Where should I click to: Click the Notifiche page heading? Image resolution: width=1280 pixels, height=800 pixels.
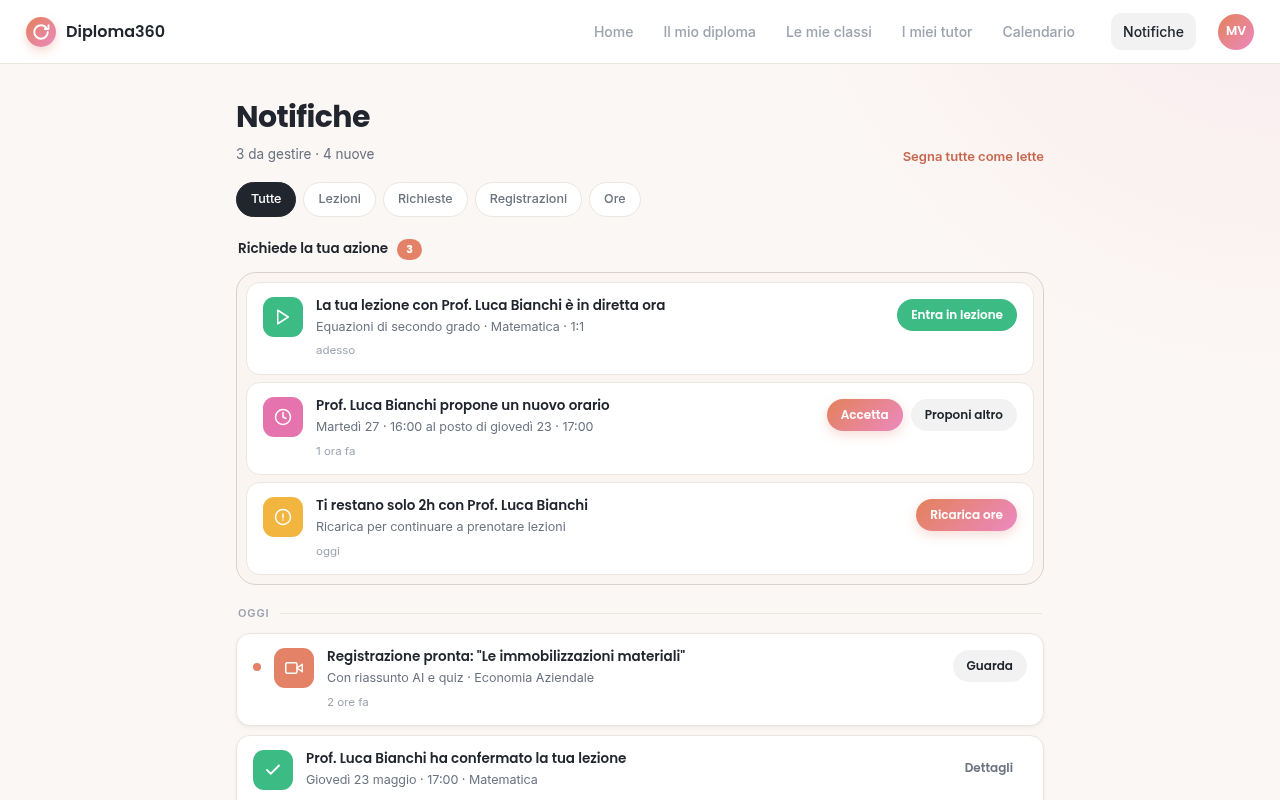[303, 117]
